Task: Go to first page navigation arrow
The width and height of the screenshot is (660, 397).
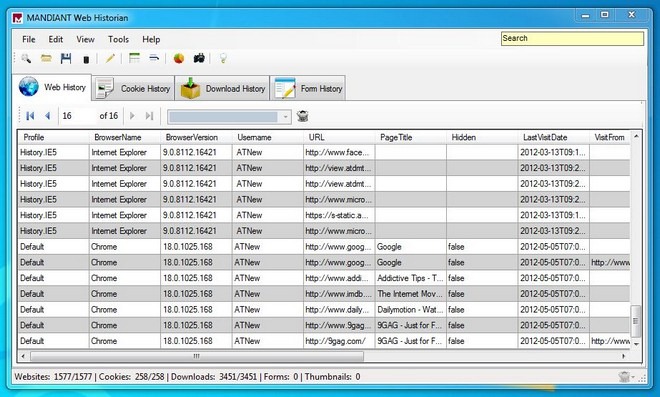Action: pyautogui.click(x=30, y=116)
